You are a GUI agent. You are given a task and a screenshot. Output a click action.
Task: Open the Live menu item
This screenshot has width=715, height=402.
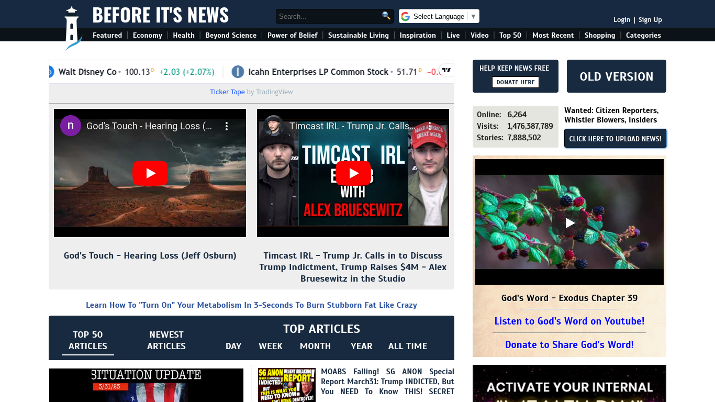coord(453,35)
